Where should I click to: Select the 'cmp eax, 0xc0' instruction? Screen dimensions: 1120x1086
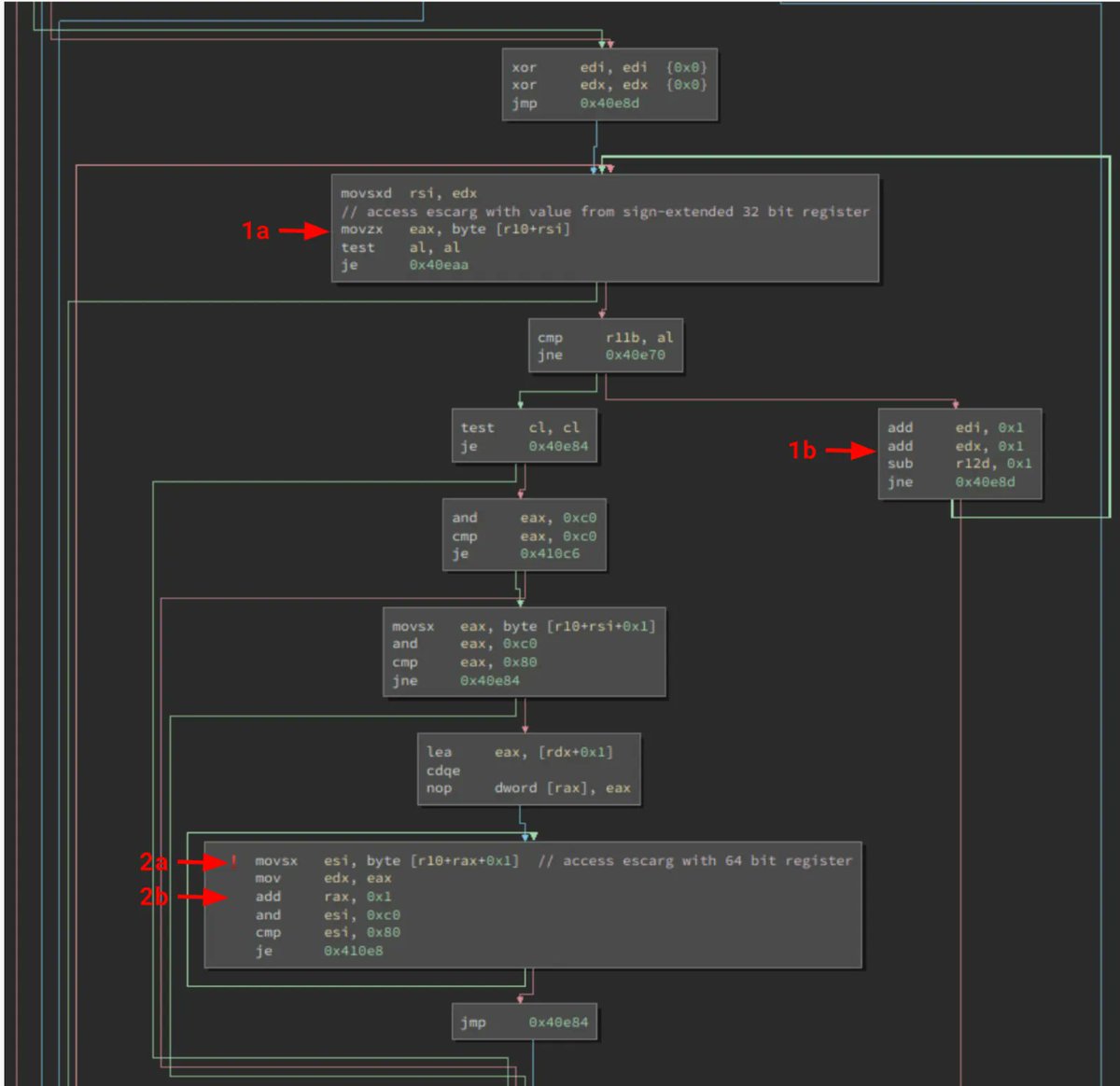point(525,536)
